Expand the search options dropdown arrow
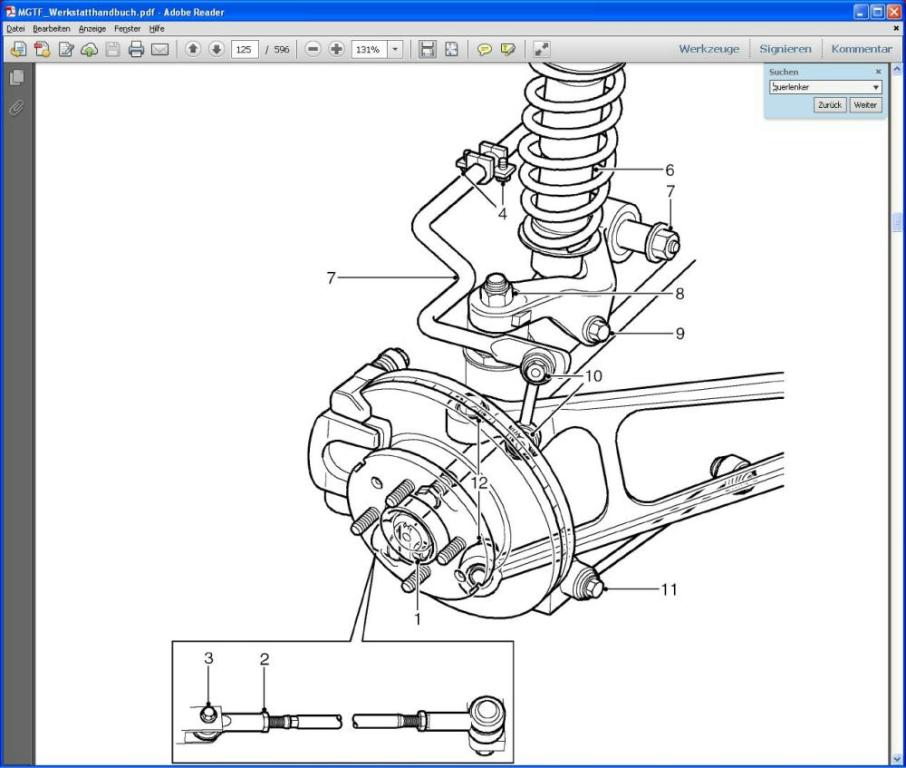Viewport: 906px width, 768px height. [x=876, y=88]
